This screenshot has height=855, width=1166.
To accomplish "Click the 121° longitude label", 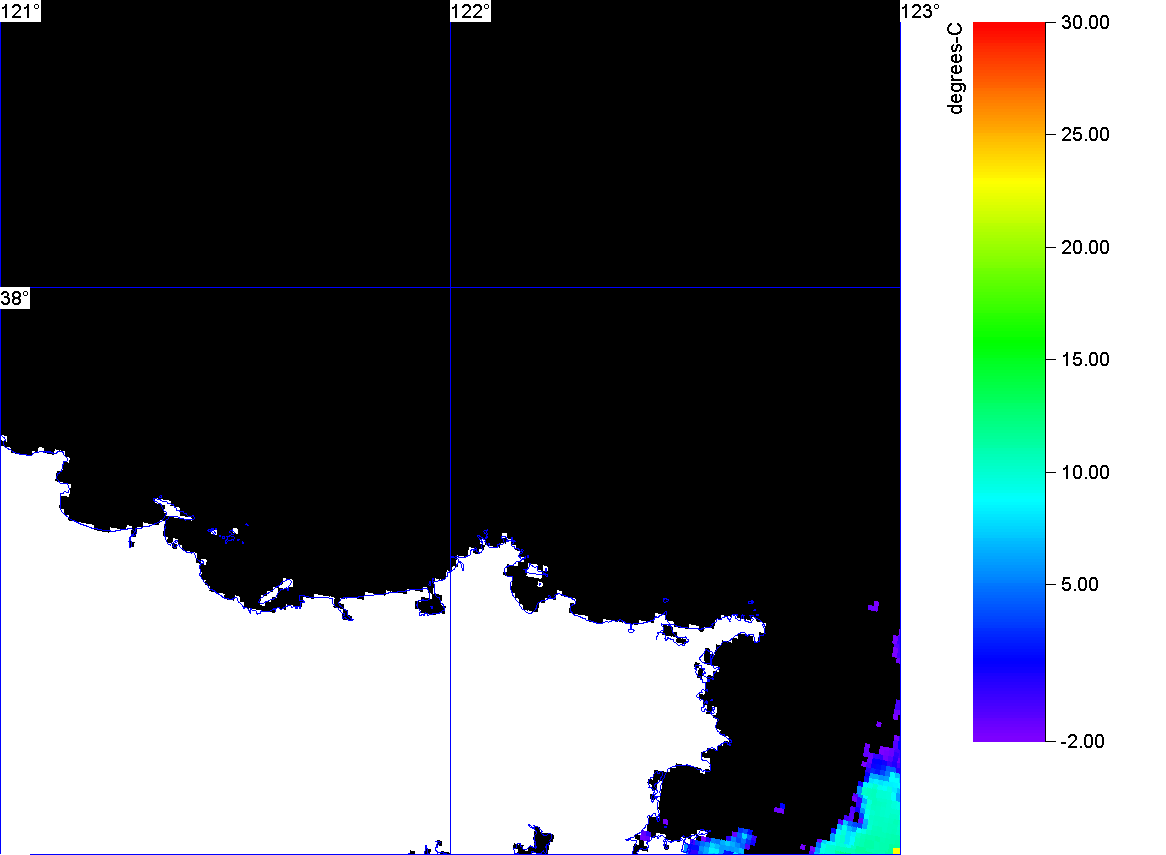I will click(x=21, y=11).
